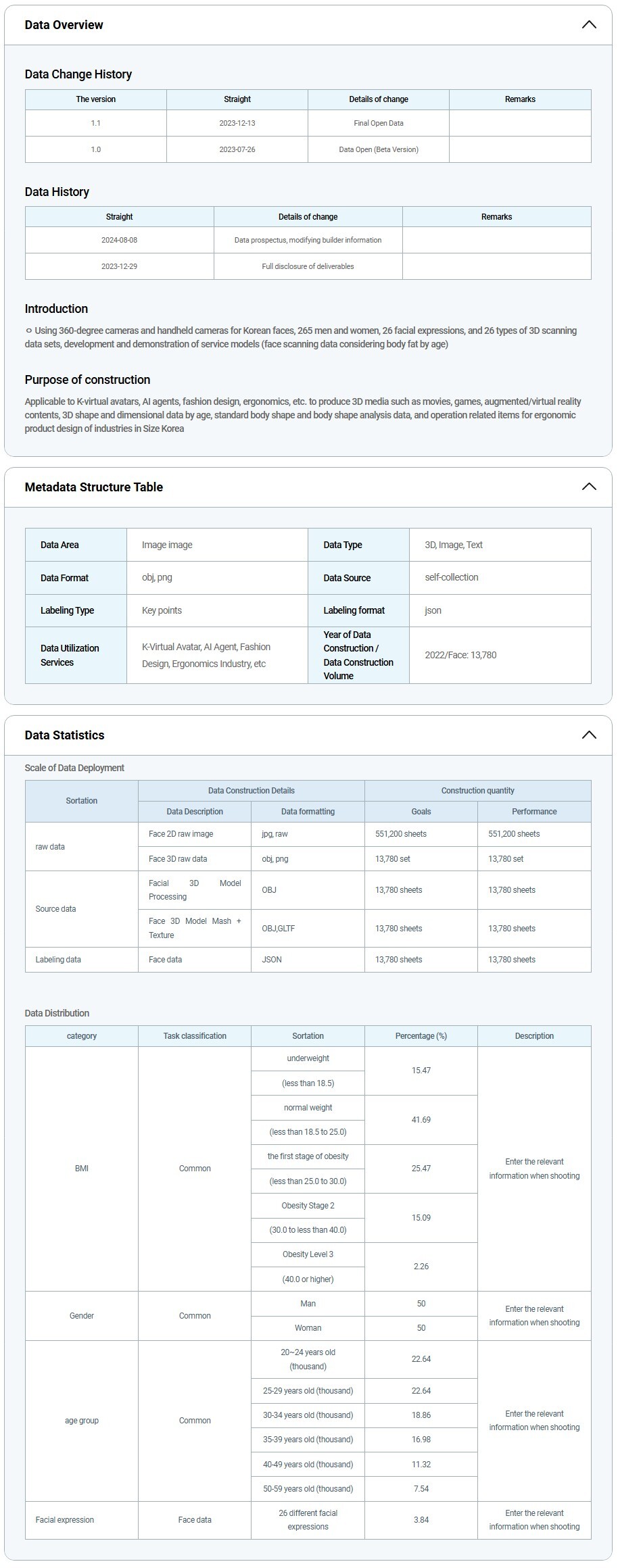This screenshot has width=618, height=1568.
Task: Select the version 1.1 cell
Action: (x=96, y=123)
